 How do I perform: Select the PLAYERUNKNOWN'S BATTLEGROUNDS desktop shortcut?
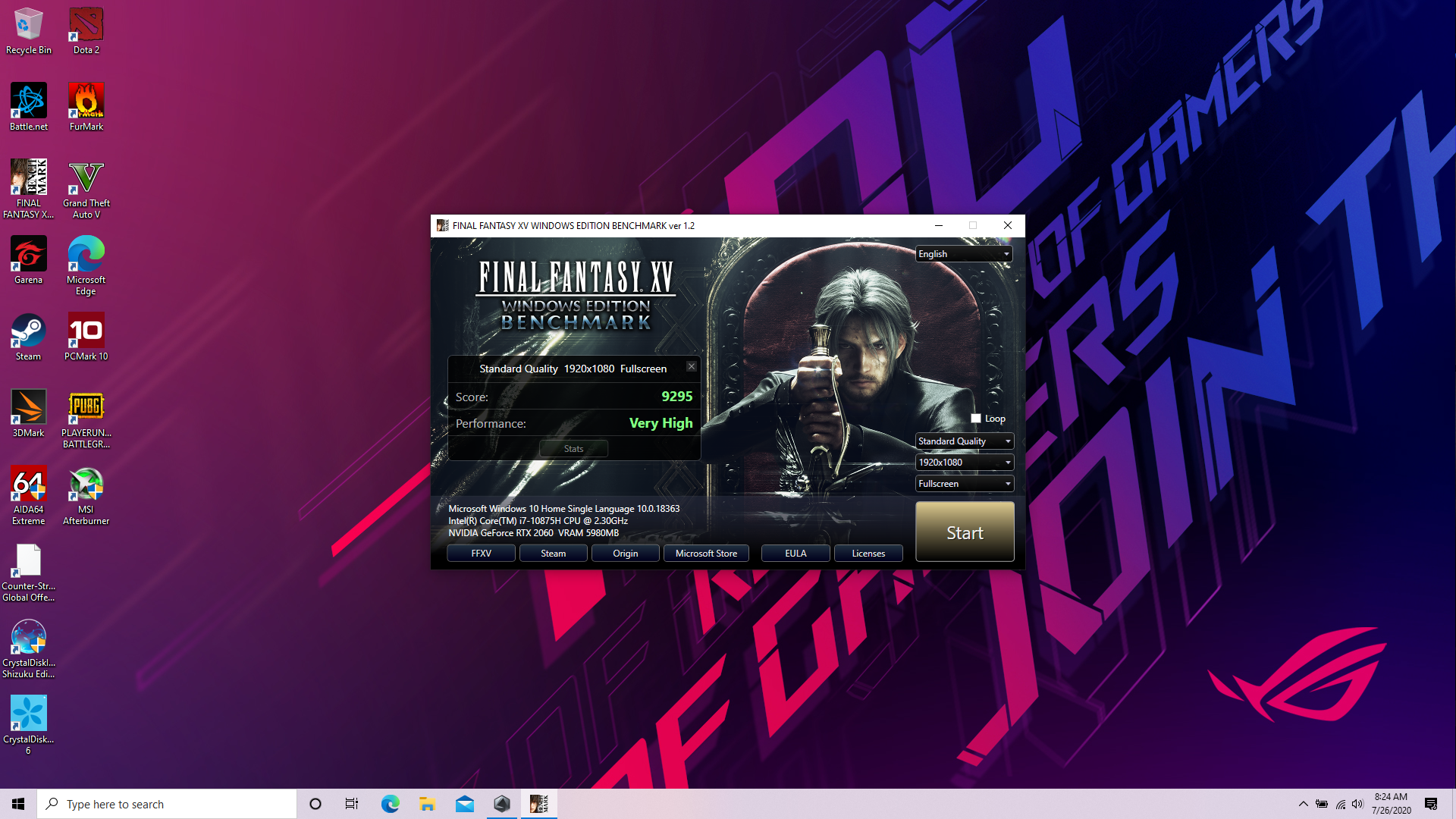(86, 419)
